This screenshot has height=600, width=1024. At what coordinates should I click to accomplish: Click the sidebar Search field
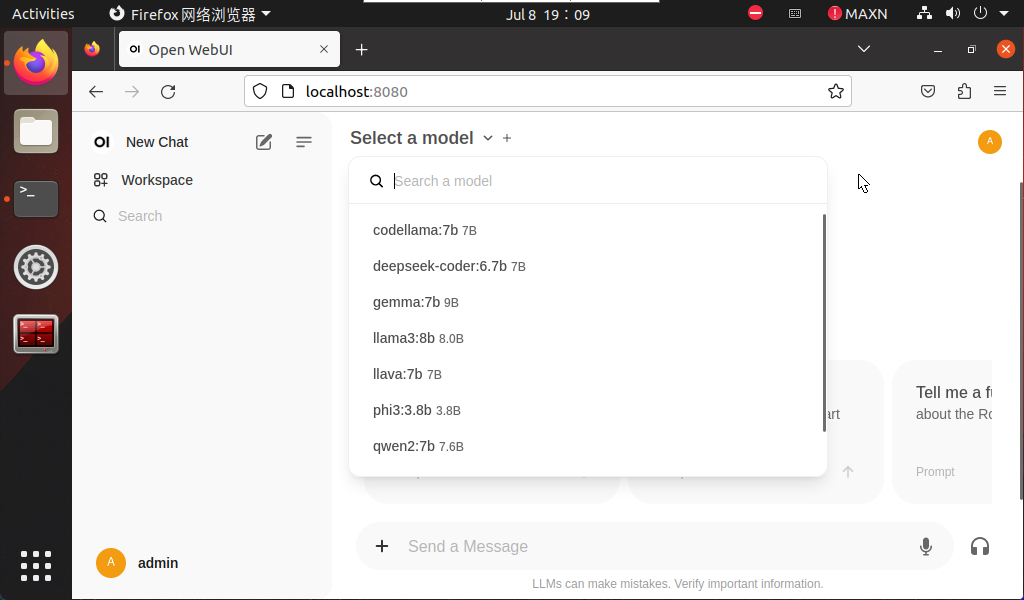[x=140, y=216]
